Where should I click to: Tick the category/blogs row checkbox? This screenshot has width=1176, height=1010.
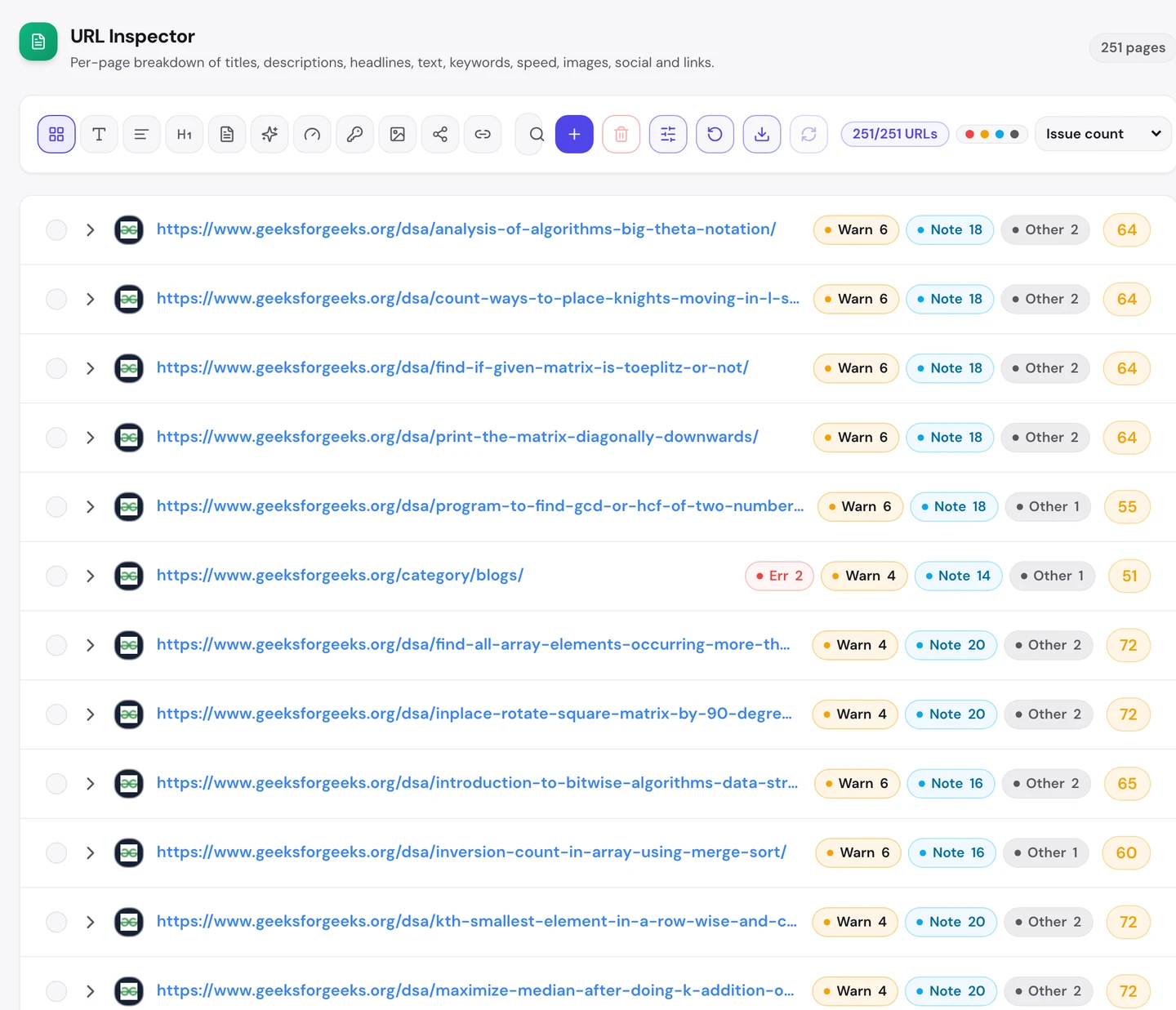click(56, 576)
